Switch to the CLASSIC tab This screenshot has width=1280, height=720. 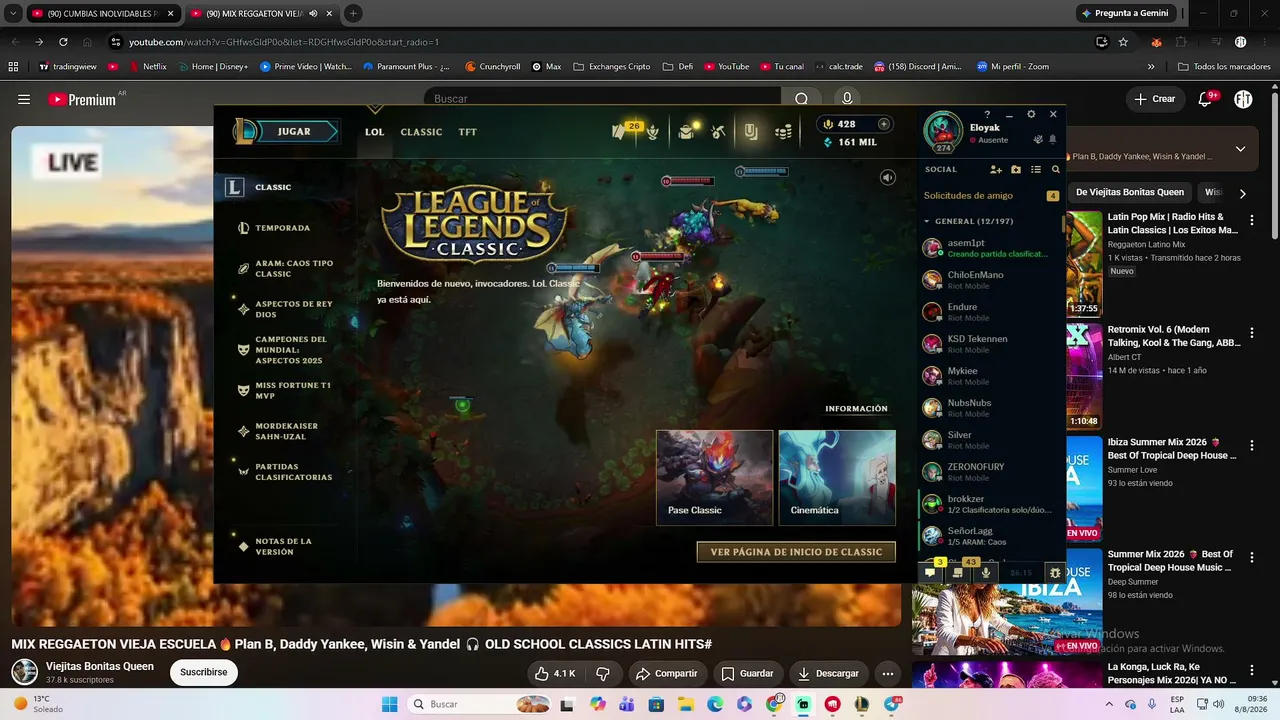click(421, 132)
